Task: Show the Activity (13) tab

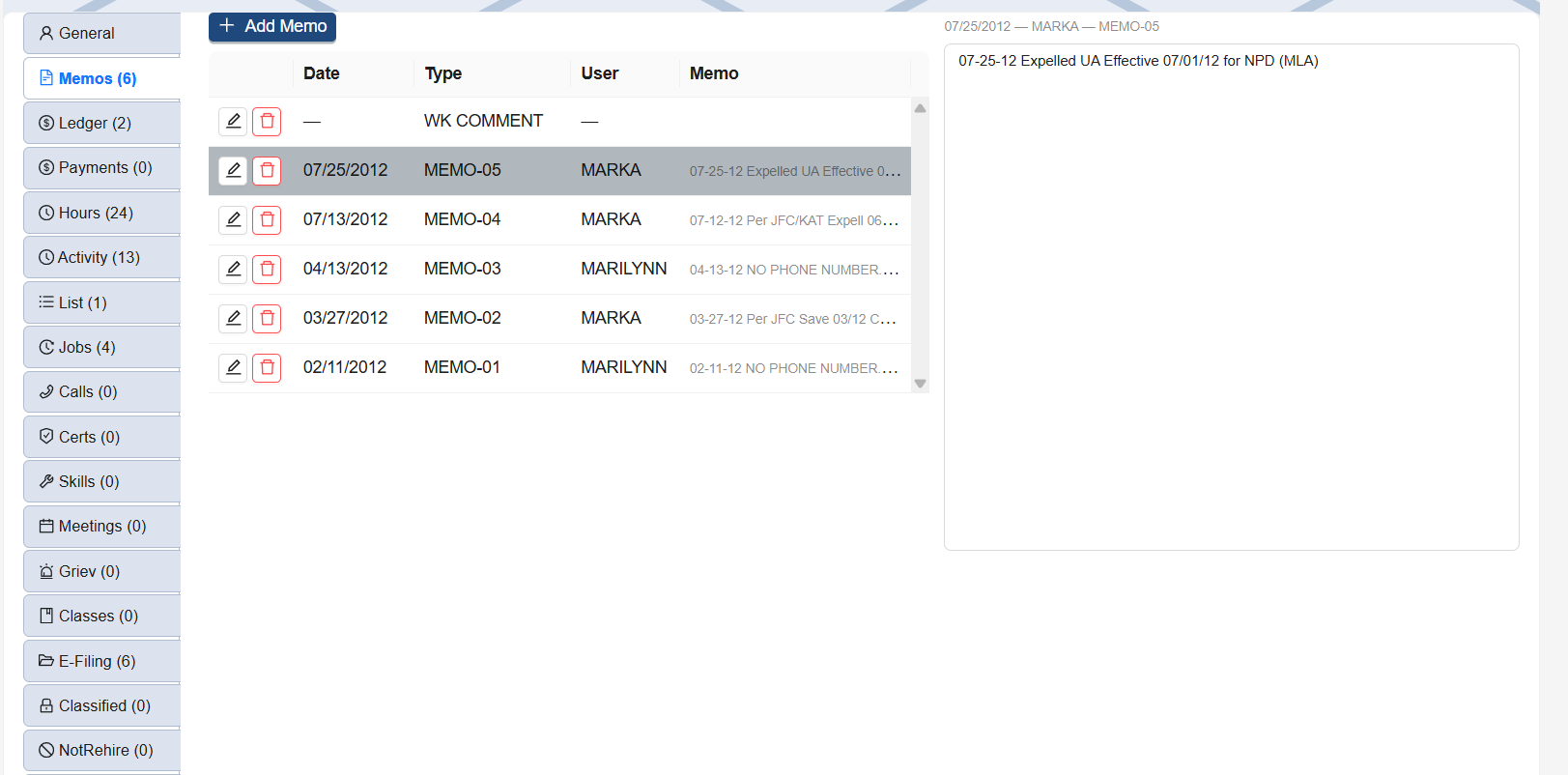Action: point(101,257)
